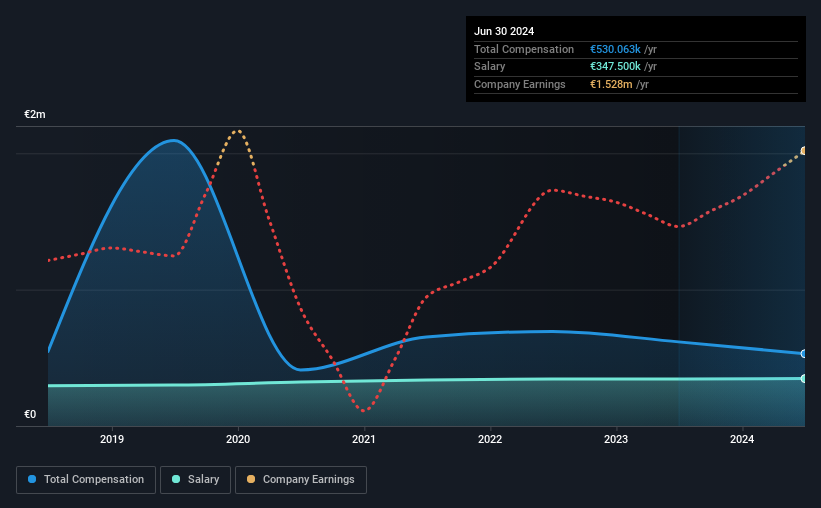Click the blue total compensation endpoint marker
Image resolution: width=821 pixels, height=508 pixels.
803,354
